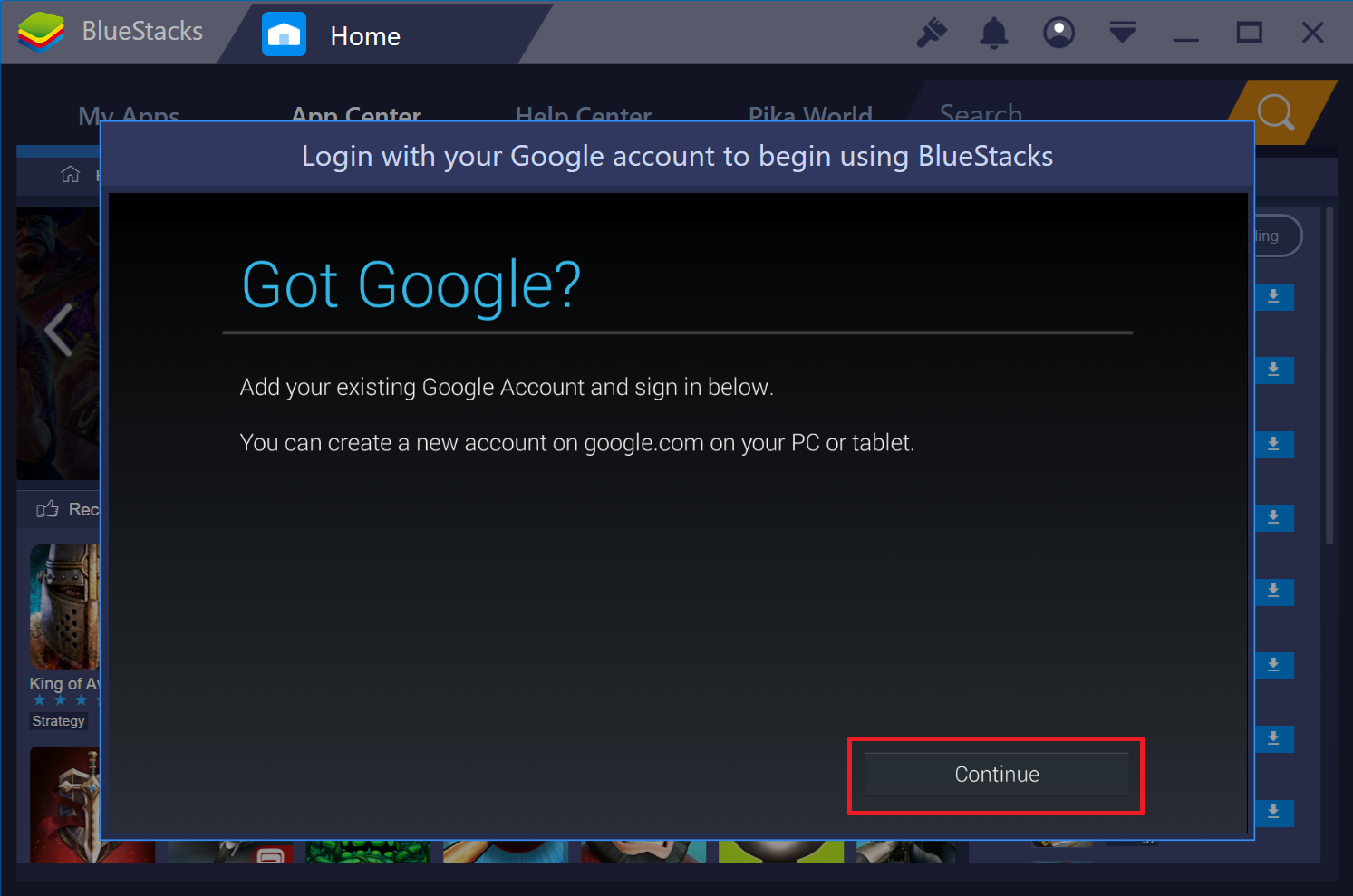Click the sixth download icon in right list
The width and height of the screenshot is (1353, 896).
(1273, 665)
